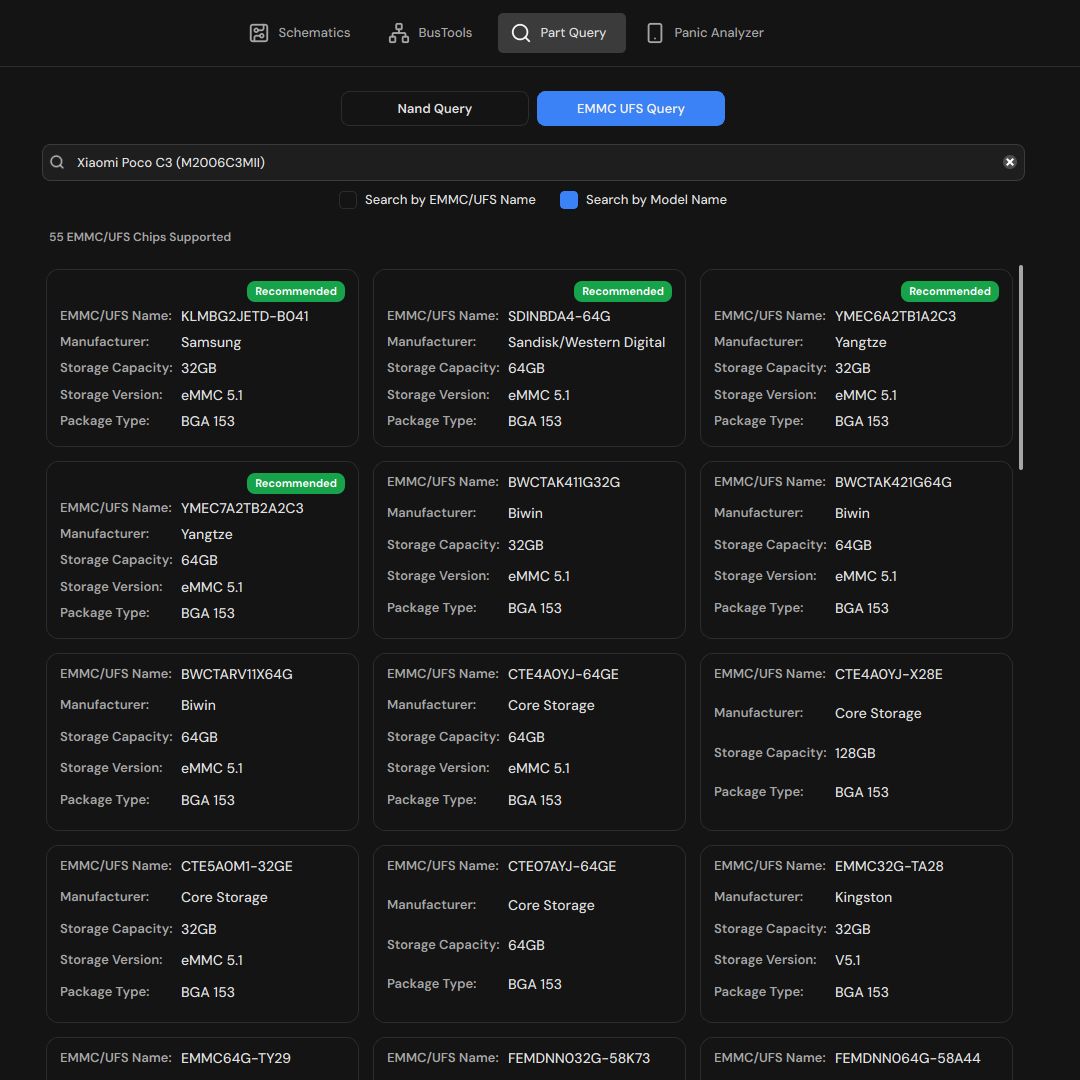This screenshot has height=1080, width=1080.
Task: Click the search magnifier icon in search field
Action: (x=57, y=162)
